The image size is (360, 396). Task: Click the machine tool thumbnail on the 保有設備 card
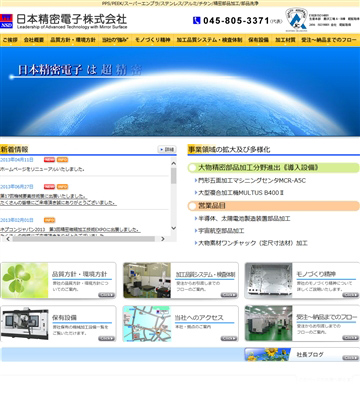click(x=25, y=323)
